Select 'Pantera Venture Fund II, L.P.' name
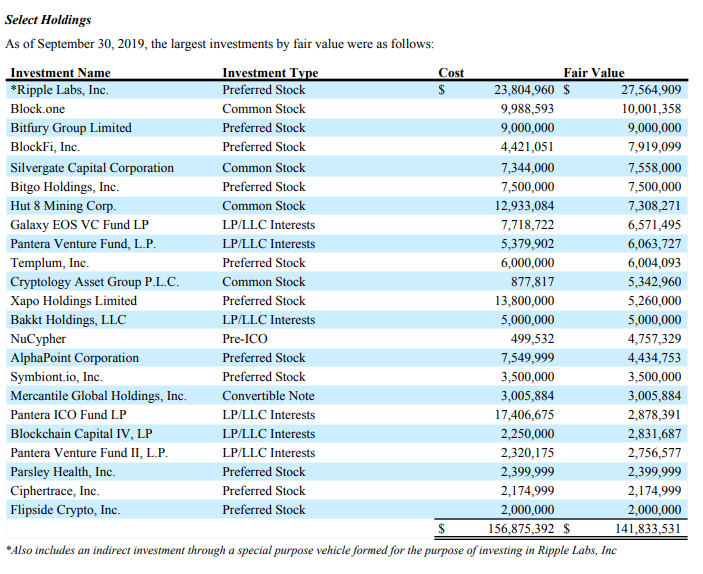This screenshot has height=574, width=703. pyautogui.click(x=89, y=453)
